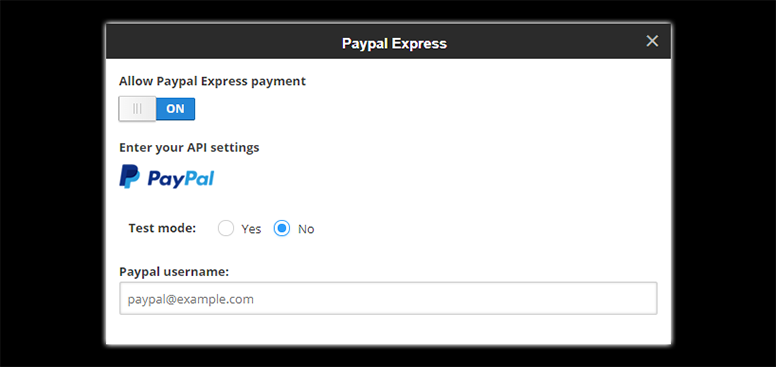
Task: Click the paypal@example.com placeholder text
Action: coord(191,299)
